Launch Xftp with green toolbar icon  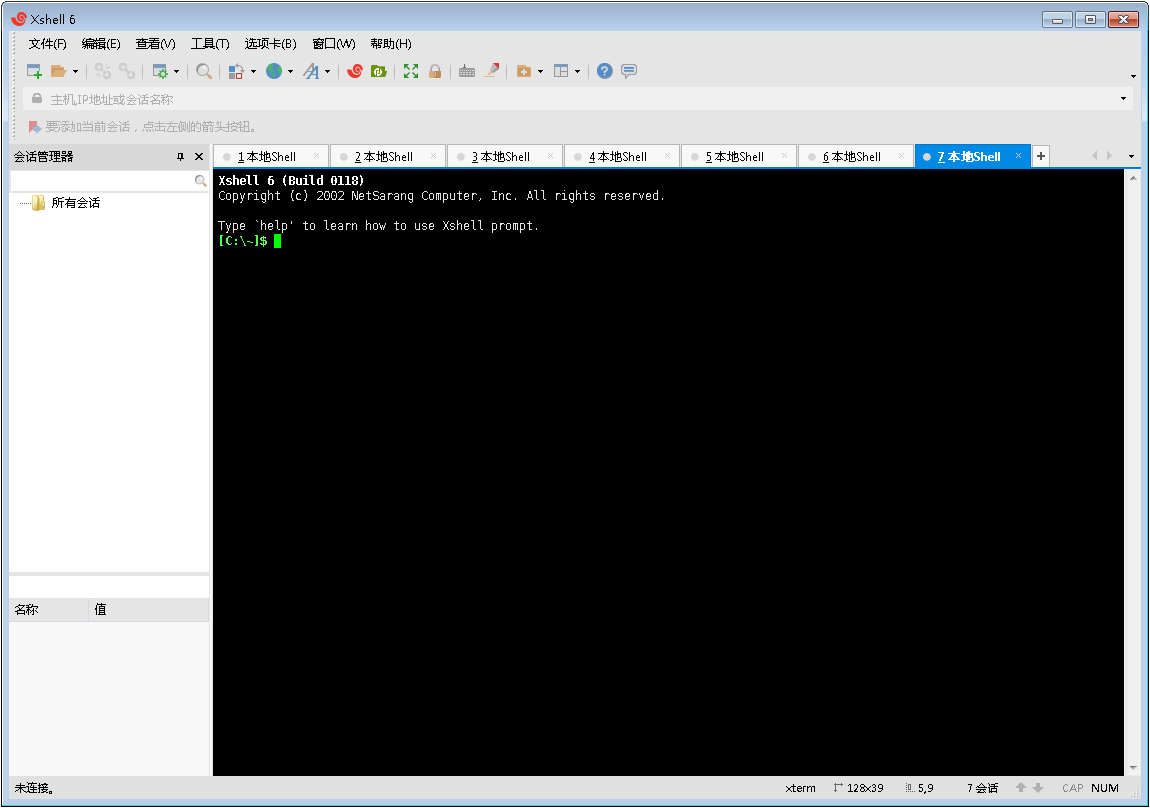(378, 71)
